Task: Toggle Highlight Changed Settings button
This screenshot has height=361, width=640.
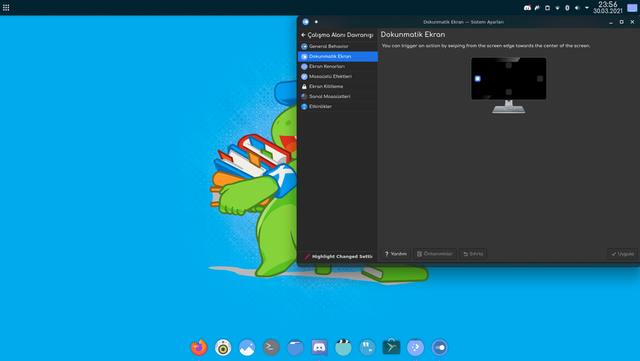Action: pos(338,256)
